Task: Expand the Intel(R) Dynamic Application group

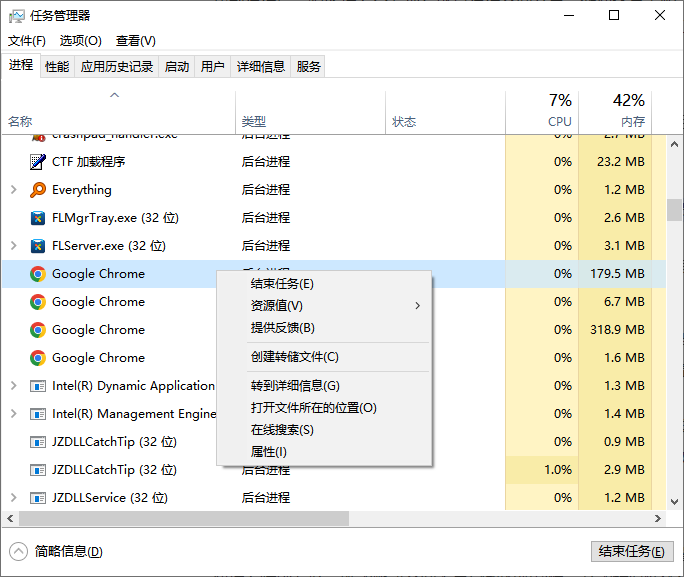Action: coord(14,386)
